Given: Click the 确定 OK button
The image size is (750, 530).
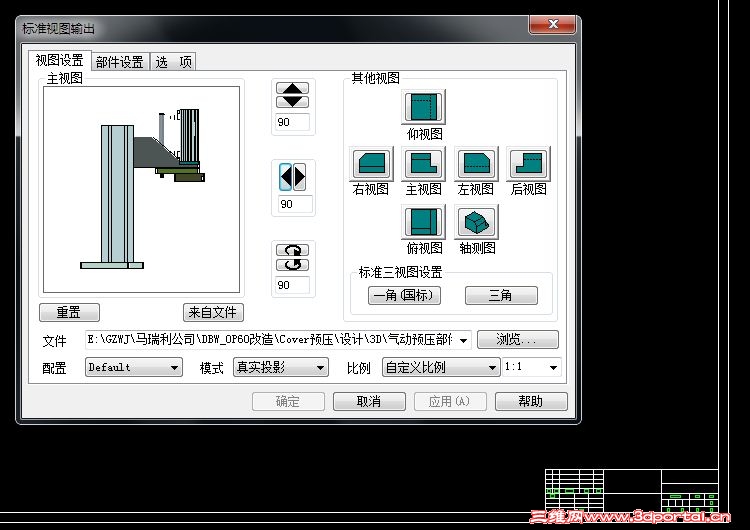Looking at the screenshot, I should (288, 401).
